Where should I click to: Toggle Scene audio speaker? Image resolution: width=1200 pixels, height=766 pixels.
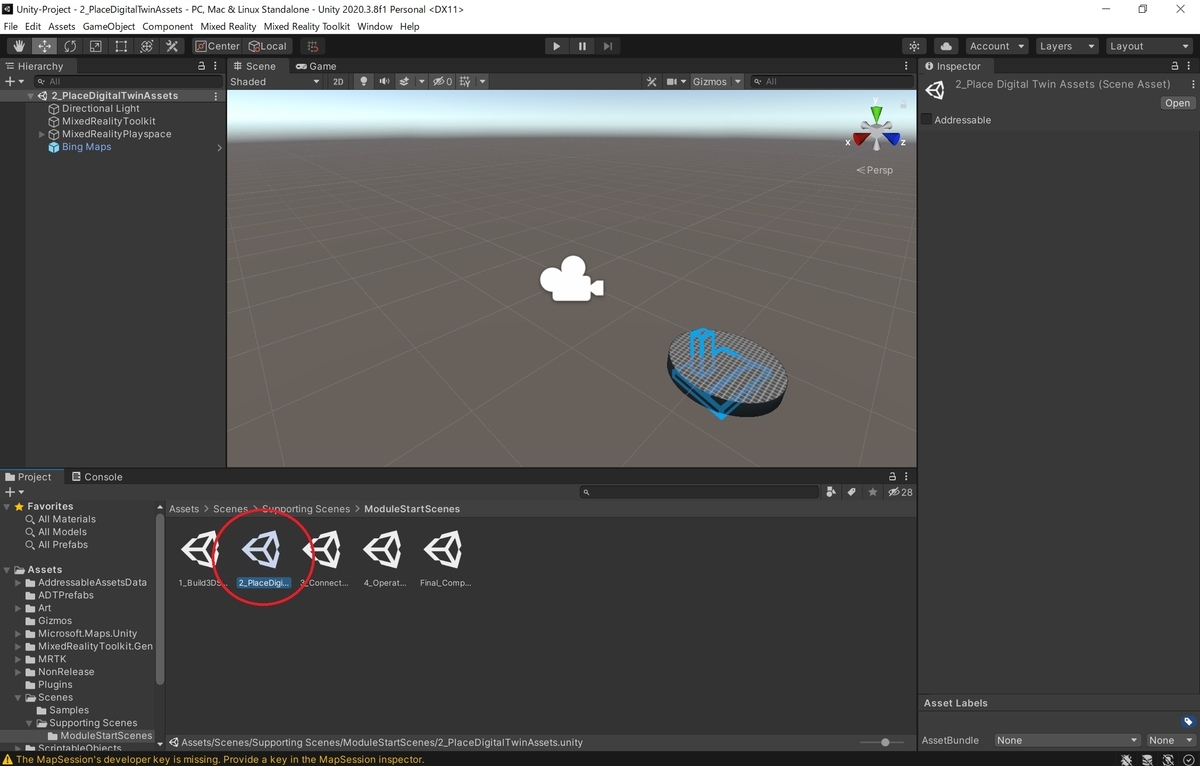tap(384, 82)
